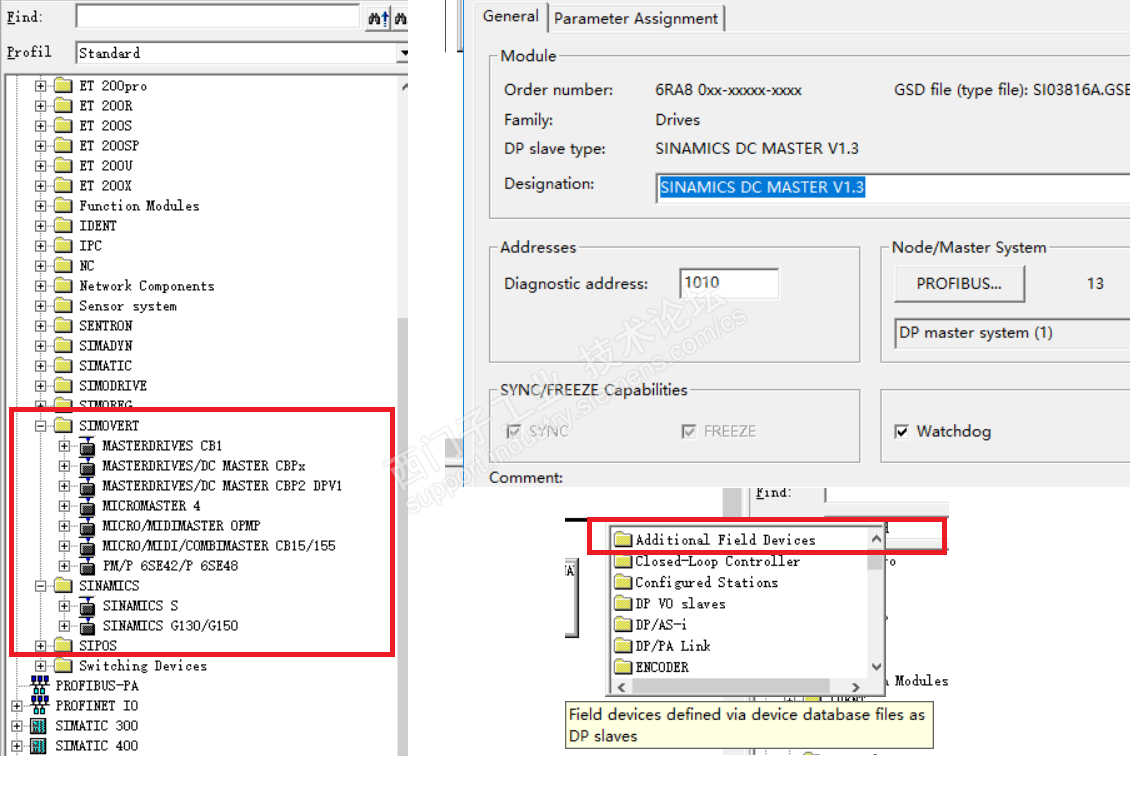The width and height of the screenshot is (1130, 789).
Task: Expand the ET 200S tree node
Action: [40, 126]
